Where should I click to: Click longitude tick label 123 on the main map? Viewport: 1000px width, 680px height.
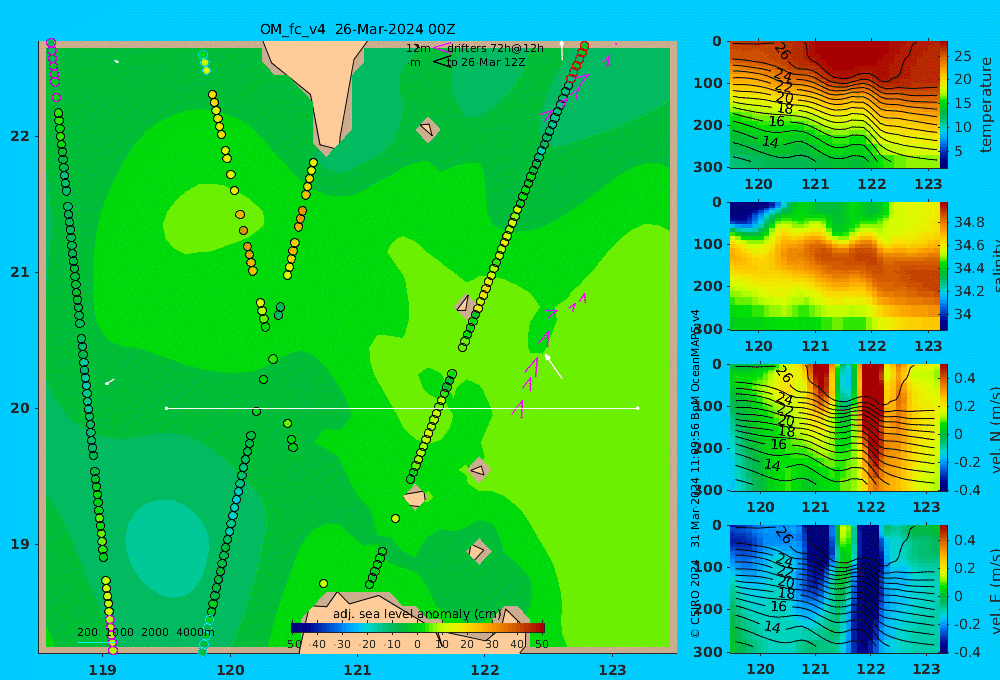(x=613, y=670)
